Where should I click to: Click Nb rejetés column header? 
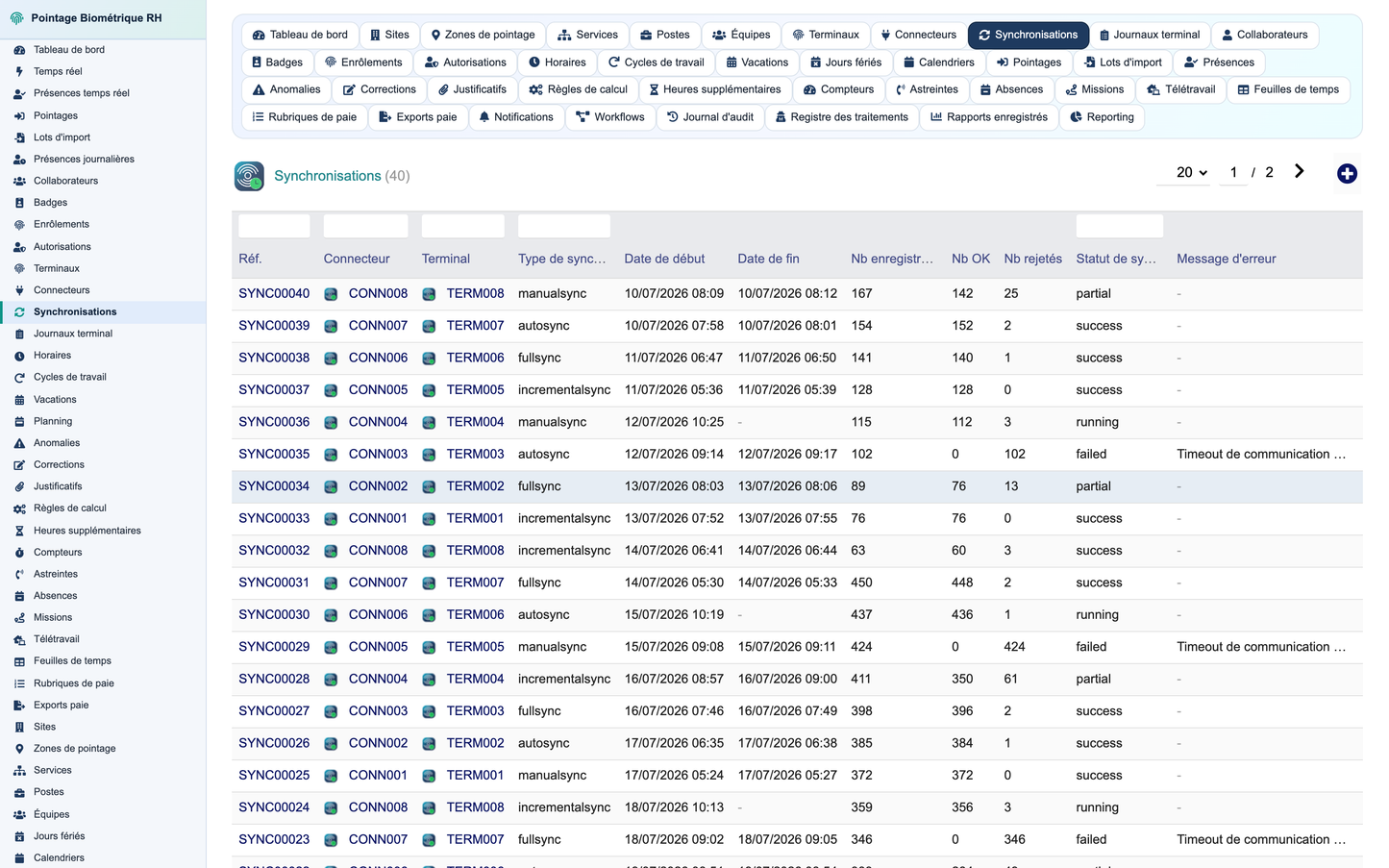(1032, 259)
